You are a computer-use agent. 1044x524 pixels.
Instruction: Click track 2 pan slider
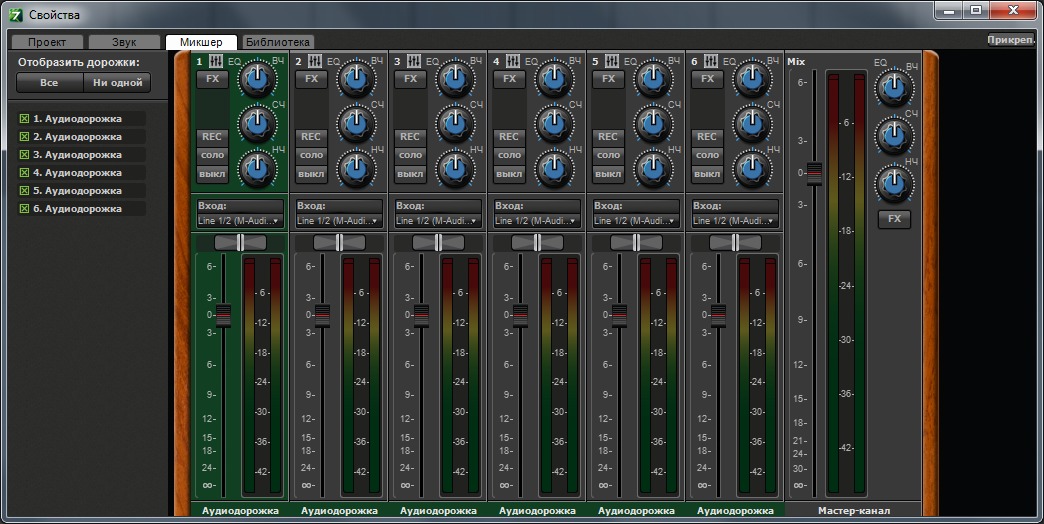pyautogui.click(x=340, y=242)
